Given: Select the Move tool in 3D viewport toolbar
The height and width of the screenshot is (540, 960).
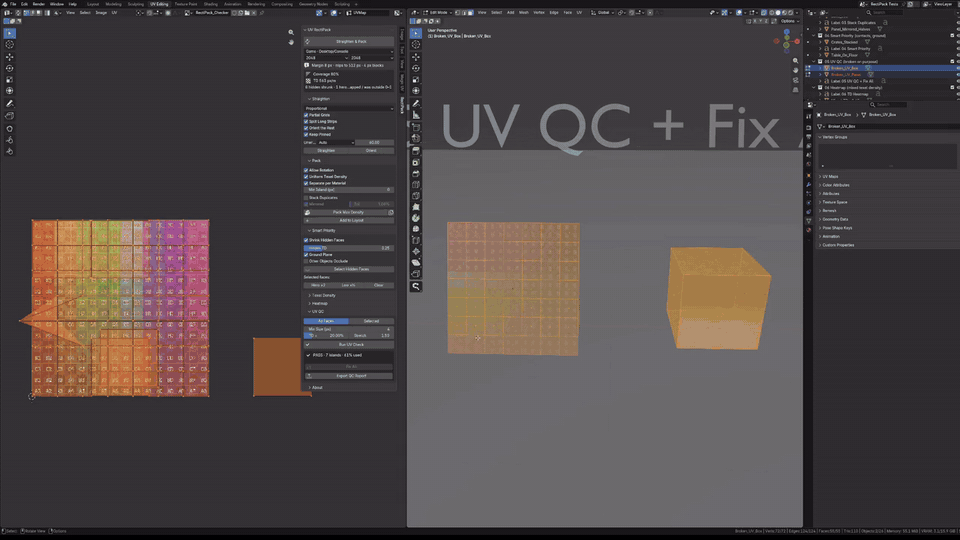Looking at the screenshot, I should 416,57.
